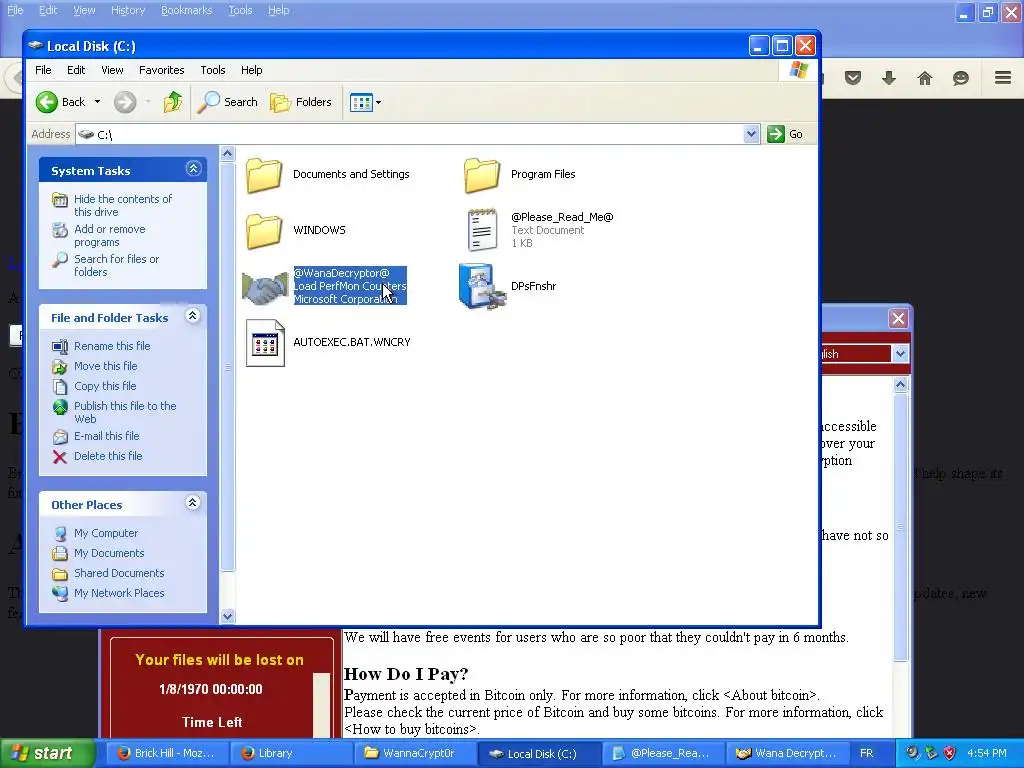Click Rename this file
1024x768 pixels.
pos(112,346)
